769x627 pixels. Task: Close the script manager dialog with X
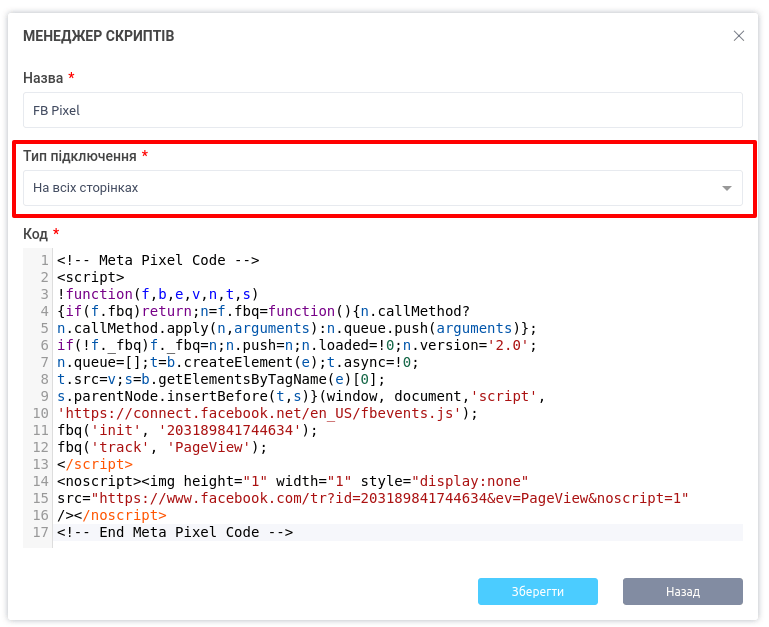[x=739, y=36]
